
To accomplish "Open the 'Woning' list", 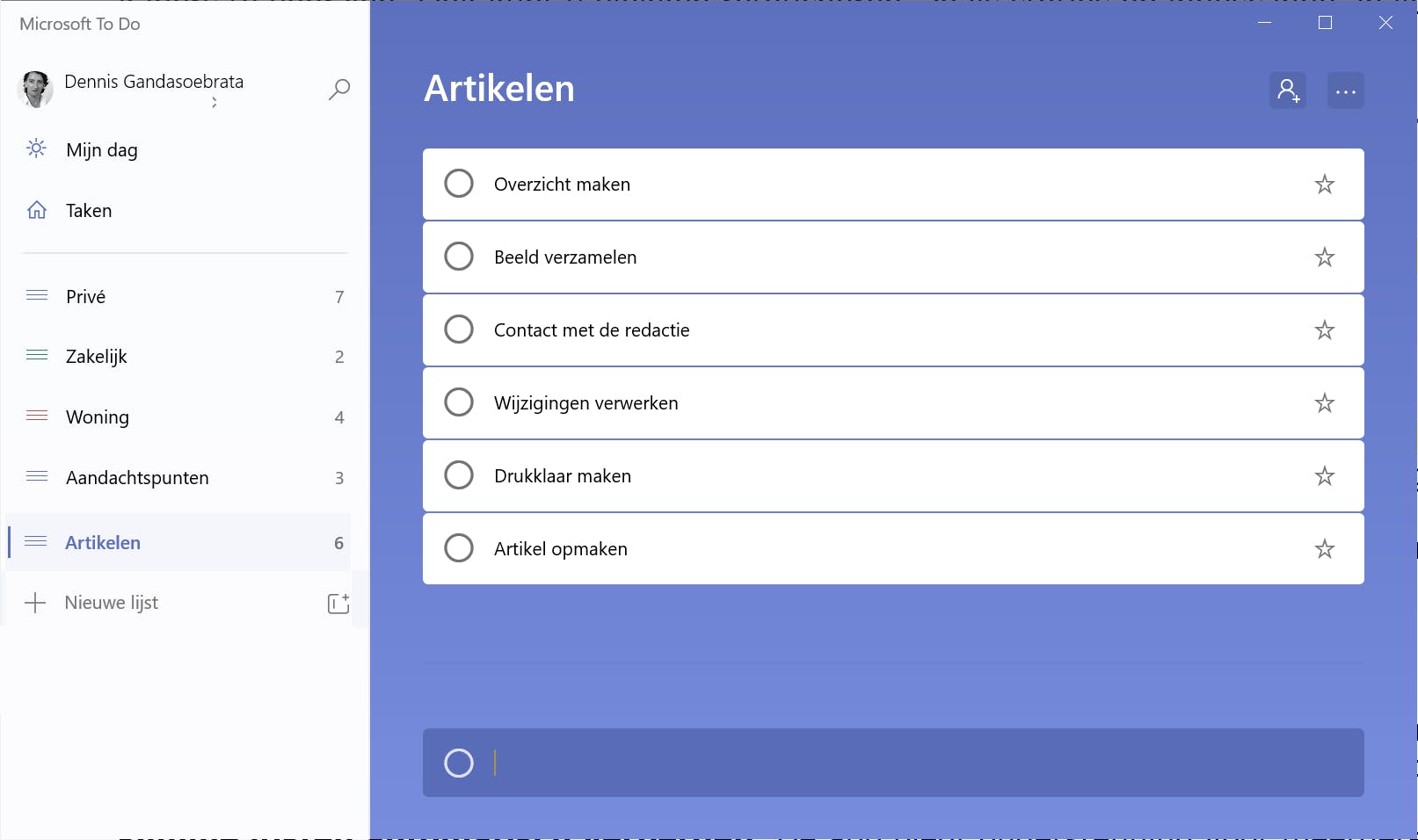I will 98,417.
